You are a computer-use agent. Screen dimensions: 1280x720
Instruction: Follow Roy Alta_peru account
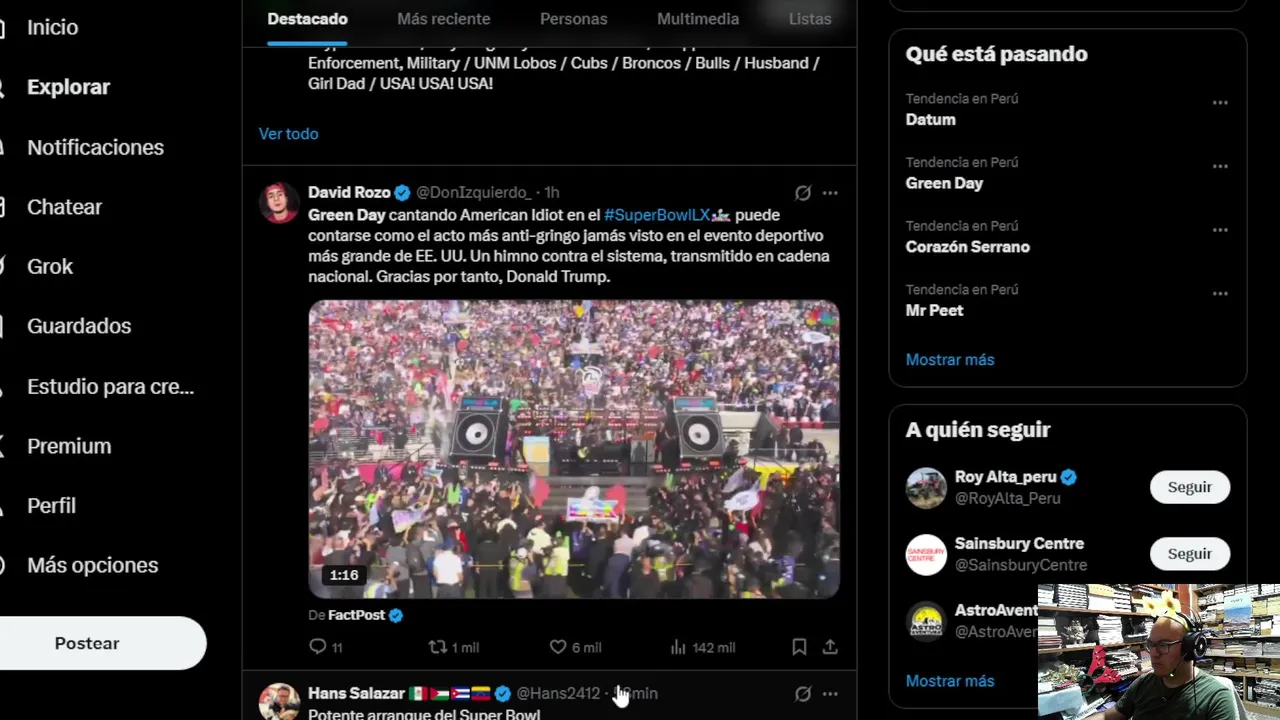point(1190,487)
